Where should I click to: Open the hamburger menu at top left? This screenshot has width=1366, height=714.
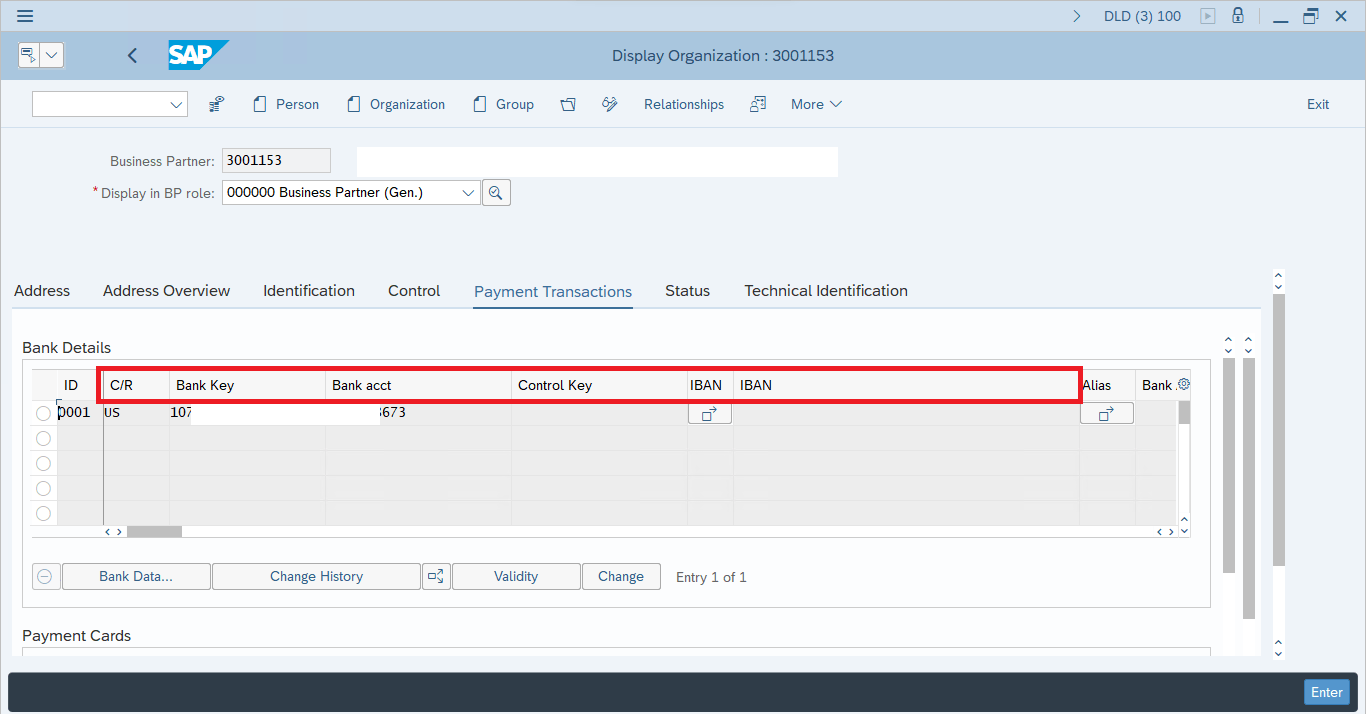[x=25, y=16]
